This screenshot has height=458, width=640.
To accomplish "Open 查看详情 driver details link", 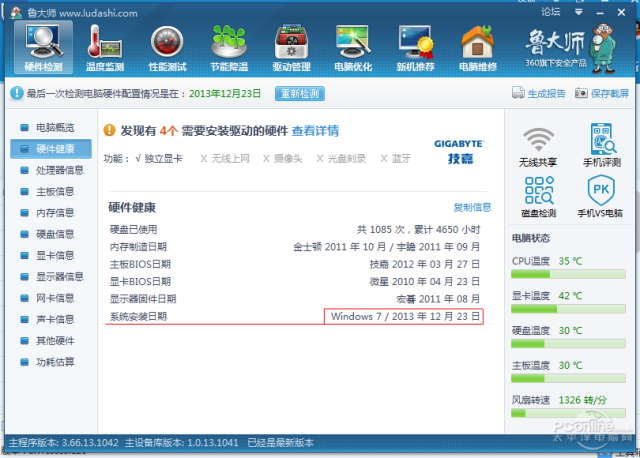I will click(x=315, y=131).
